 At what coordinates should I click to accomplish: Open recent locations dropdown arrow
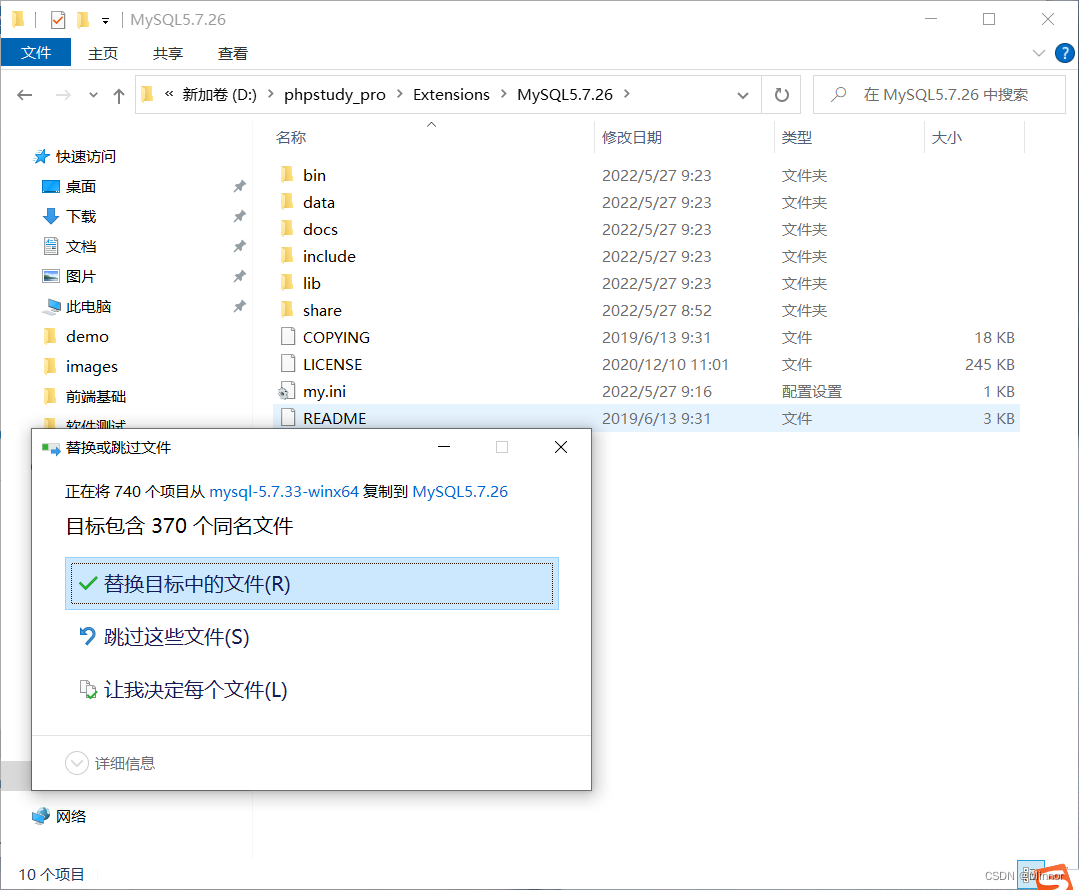click(x=93, y=95)
